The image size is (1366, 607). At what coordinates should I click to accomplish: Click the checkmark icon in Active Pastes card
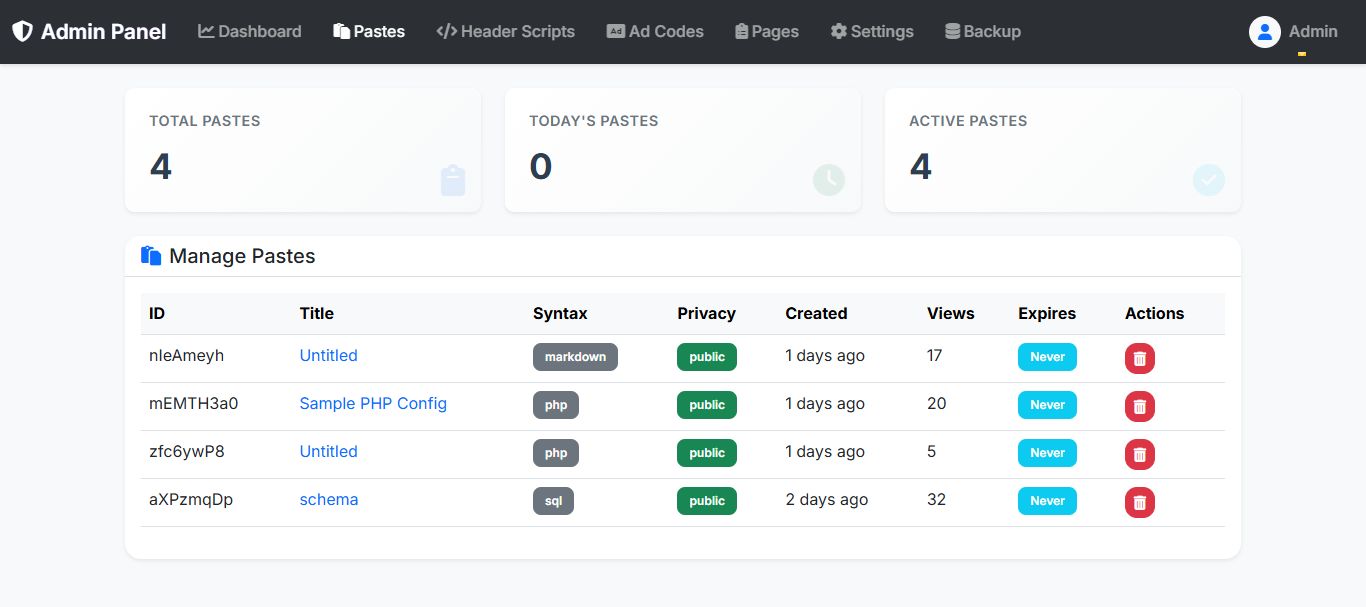tap(1208, 181)
